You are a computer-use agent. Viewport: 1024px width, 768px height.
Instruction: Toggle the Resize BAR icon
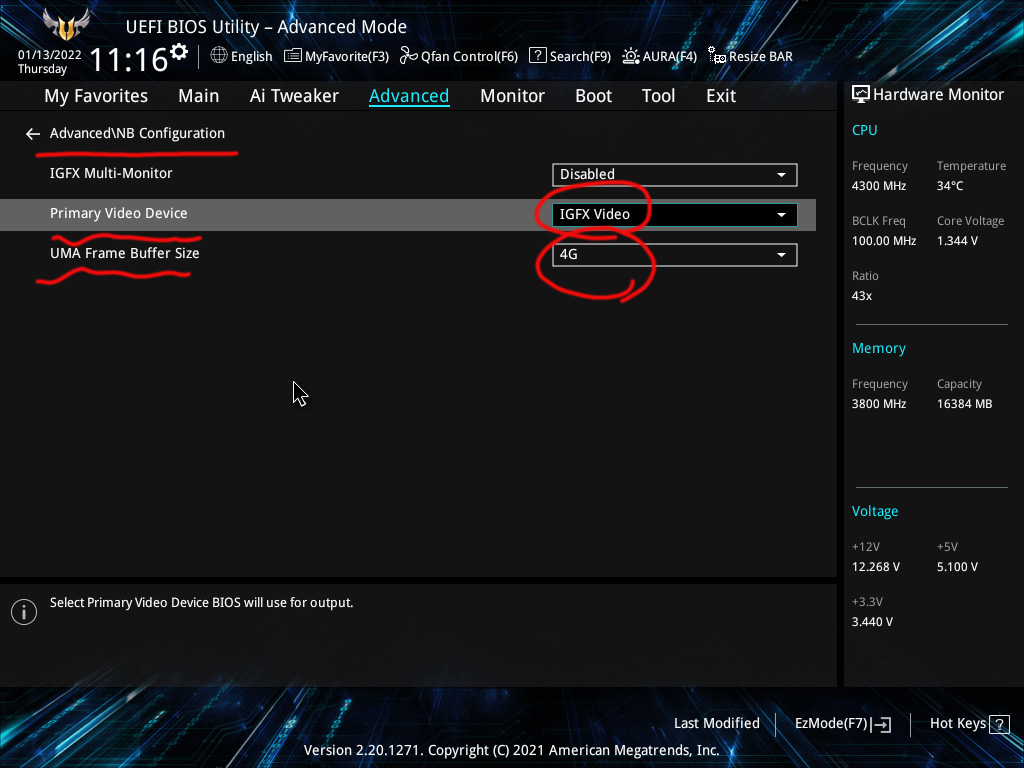point(716,56)
